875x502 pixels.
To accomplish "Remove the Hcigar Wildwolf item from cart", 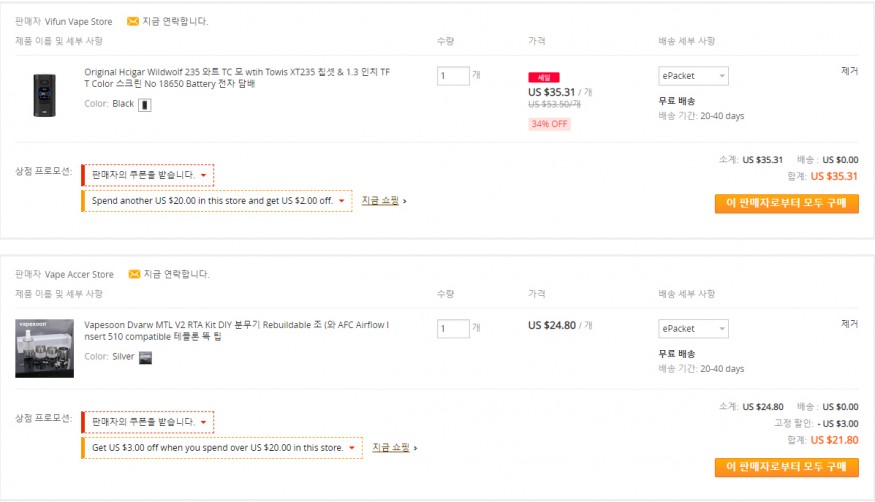I will 849,71.
